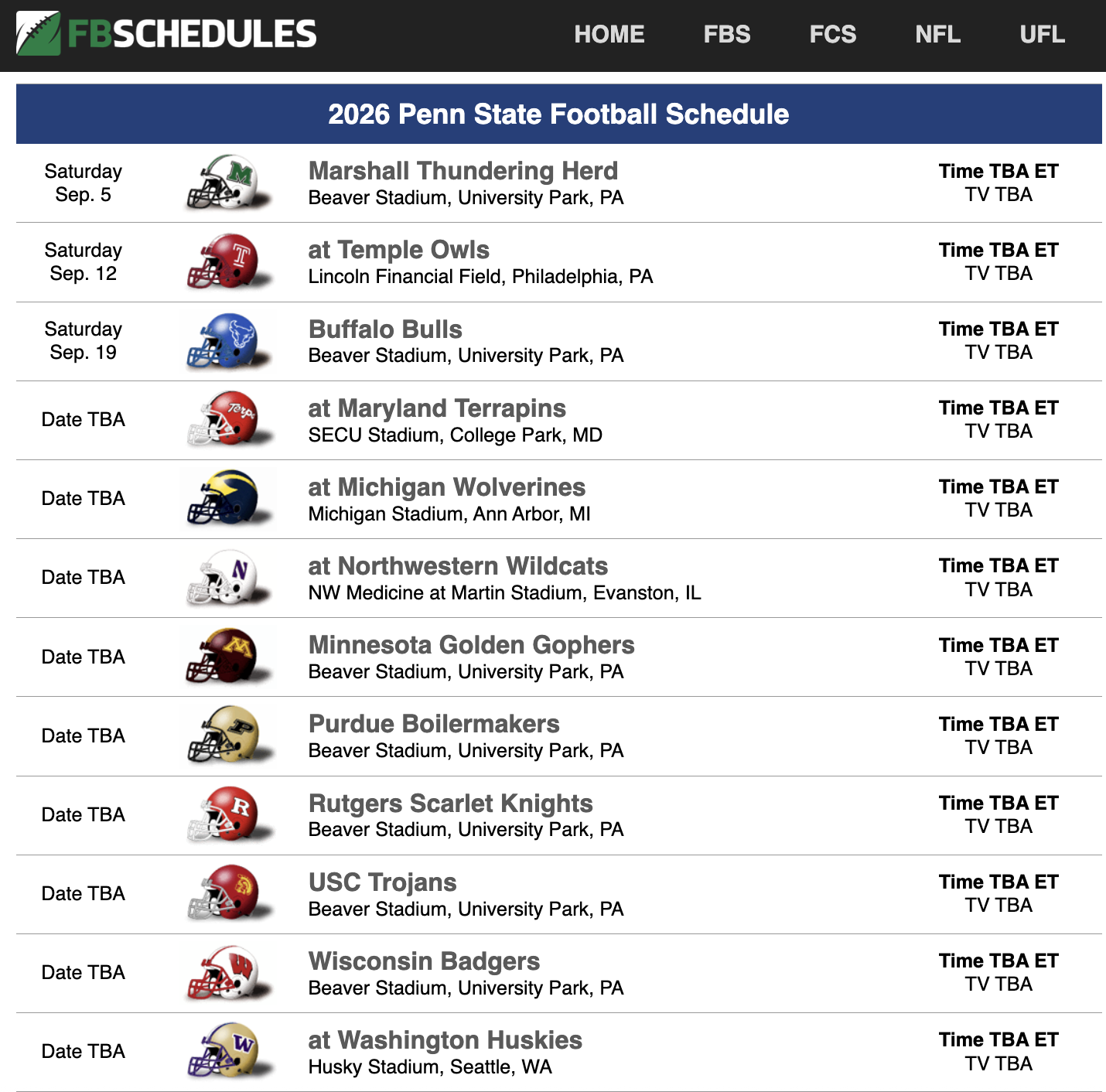Click the Purdue Boilermakers helmet icon

coord(229,735)
